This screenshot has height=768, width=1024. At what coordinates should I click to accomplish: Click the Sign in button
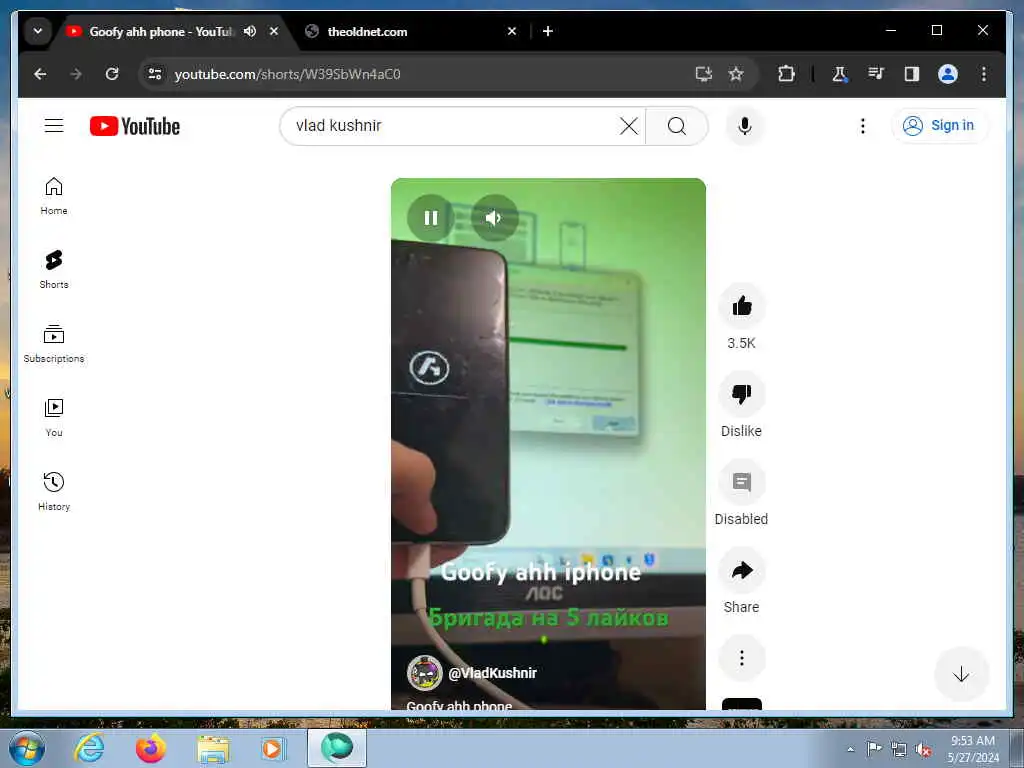coord(938,125)
